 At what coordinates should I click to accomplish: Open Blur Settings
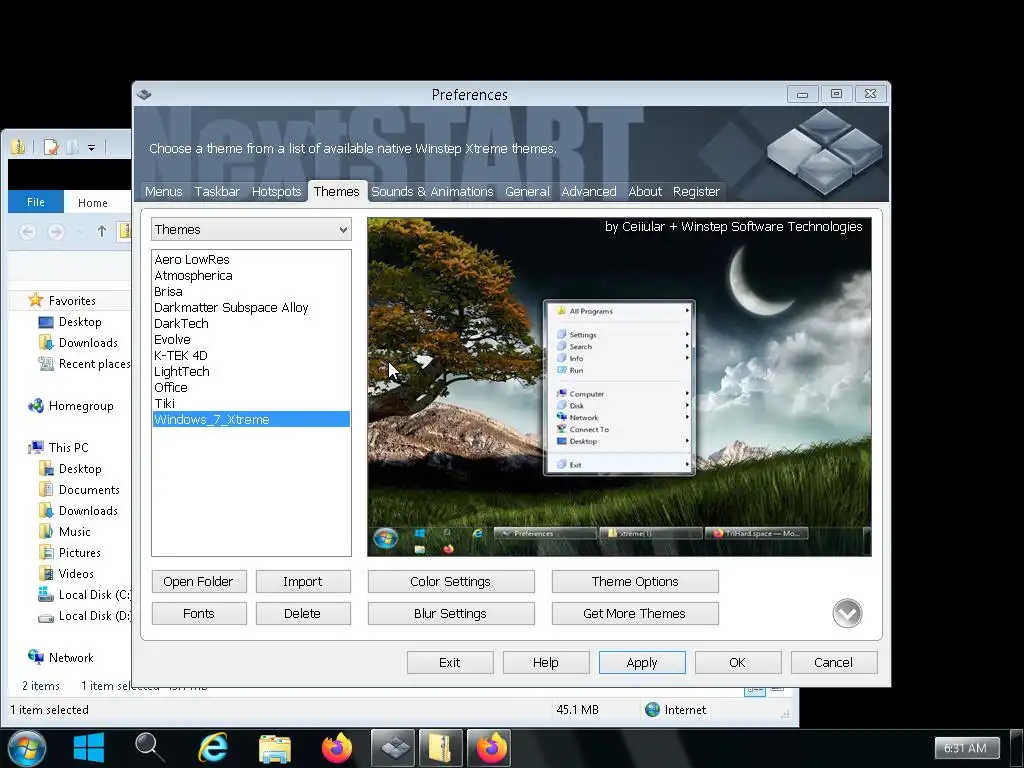451,613
